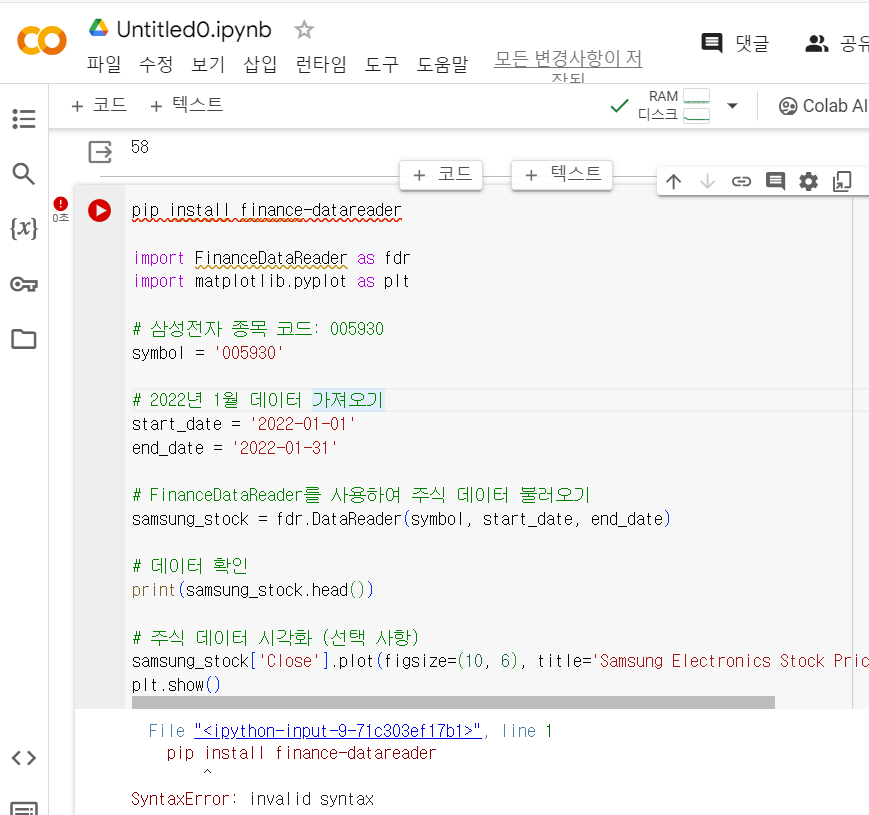Screen dimensions: 869x815
Task: Click the symbol = '005930' line
Action: [207, 352]
